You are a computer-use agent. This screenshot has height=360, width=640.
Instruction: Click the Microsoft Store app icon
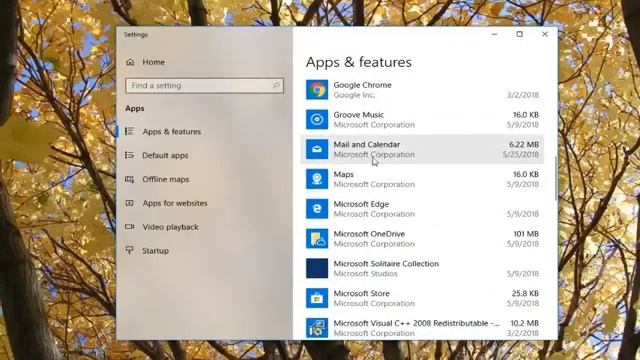[x=317, y=298]
